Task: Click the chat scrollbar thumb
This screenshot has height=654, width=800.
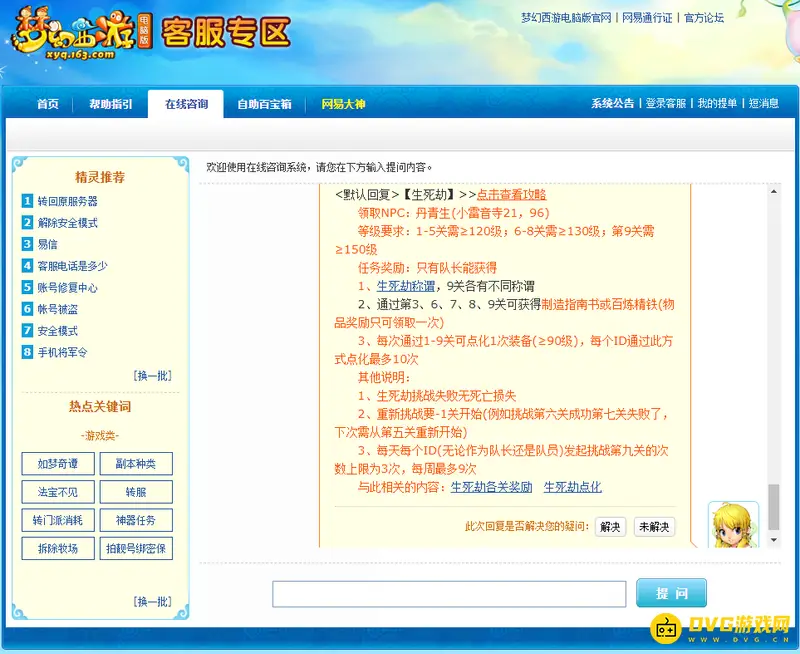Action: [774, 507]
